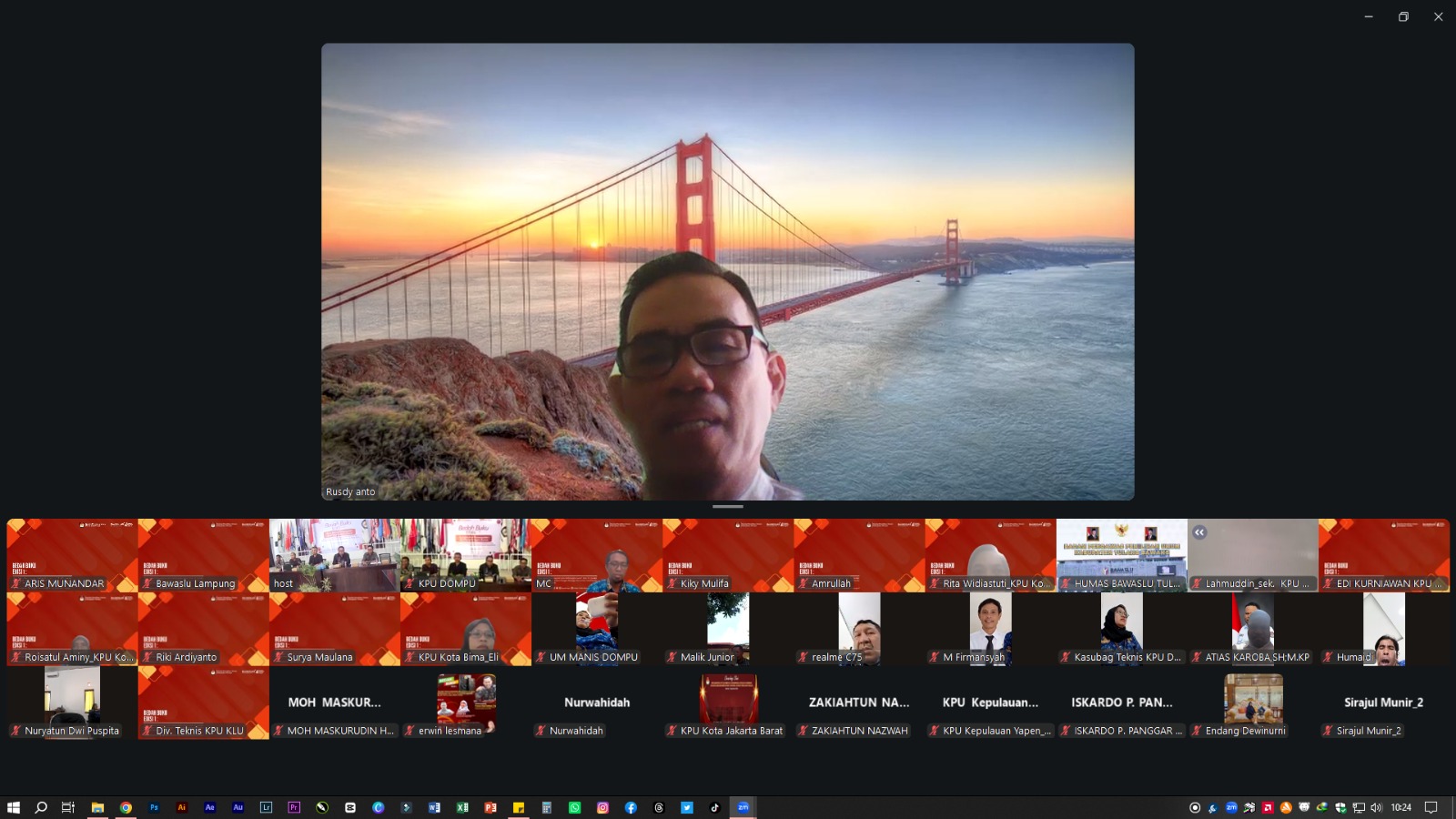
Task: Open Microsoft Word from the taskbar
Action: (434, 807)
